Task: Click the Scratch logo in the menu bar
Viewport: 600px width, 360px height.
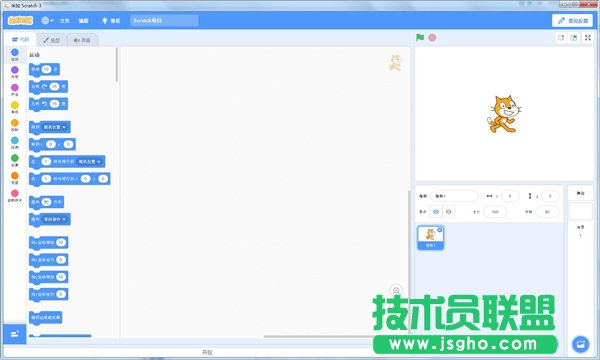Action: coord(20,20)
